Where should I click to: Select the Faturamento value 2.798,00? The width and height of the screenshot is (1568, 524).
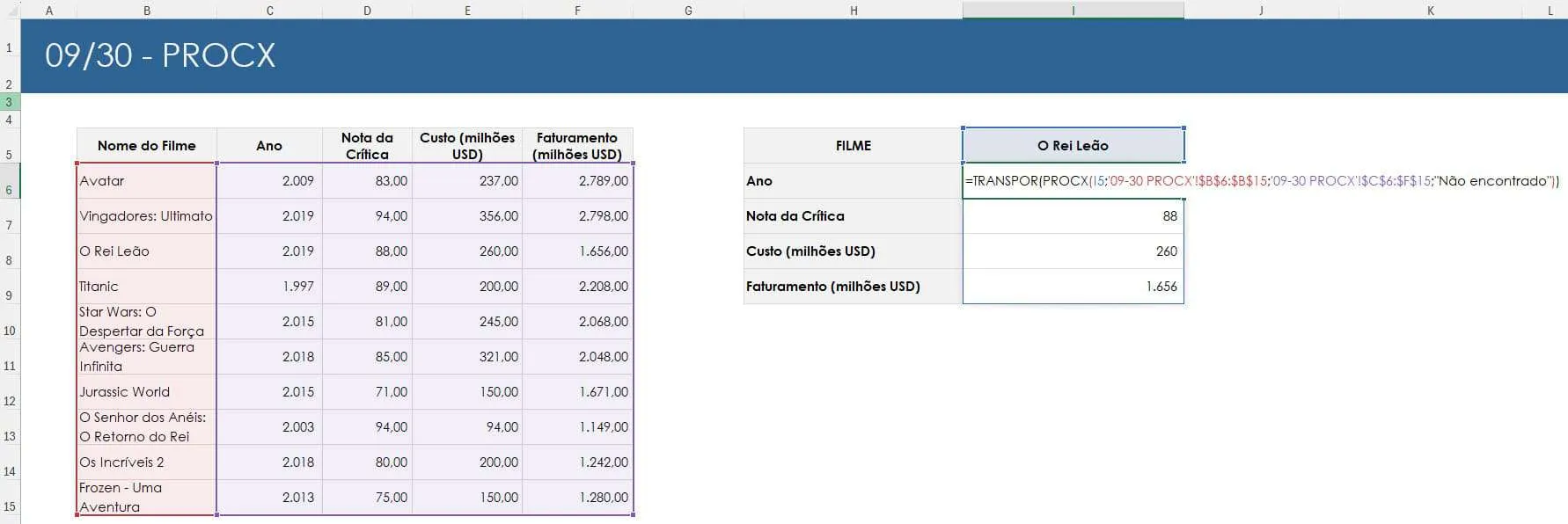[577, 216]
